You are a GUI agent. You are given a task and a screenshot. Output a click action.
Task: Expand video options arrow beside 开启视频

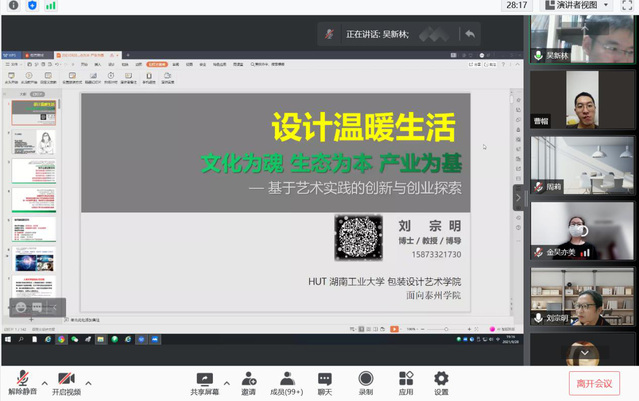click(89, 381)
